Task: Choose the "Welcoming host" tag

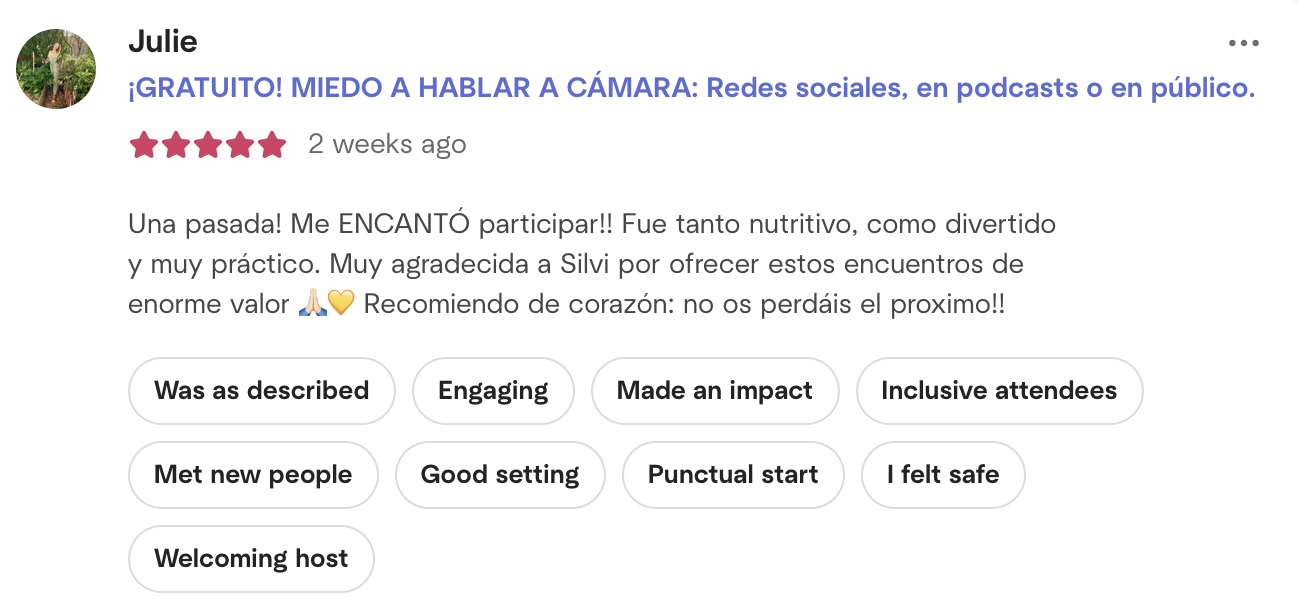Action: (251, 558)
